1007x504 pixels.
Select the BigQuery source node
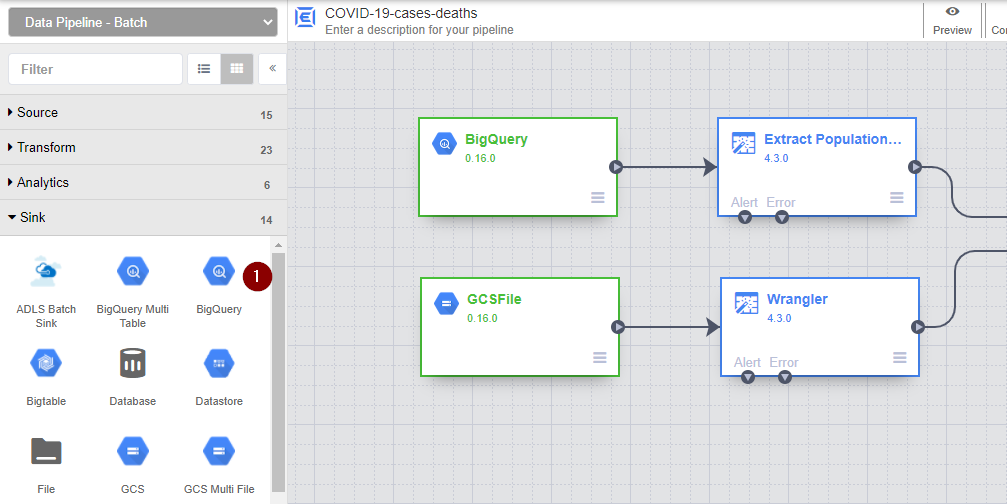[x=518, y=167]
